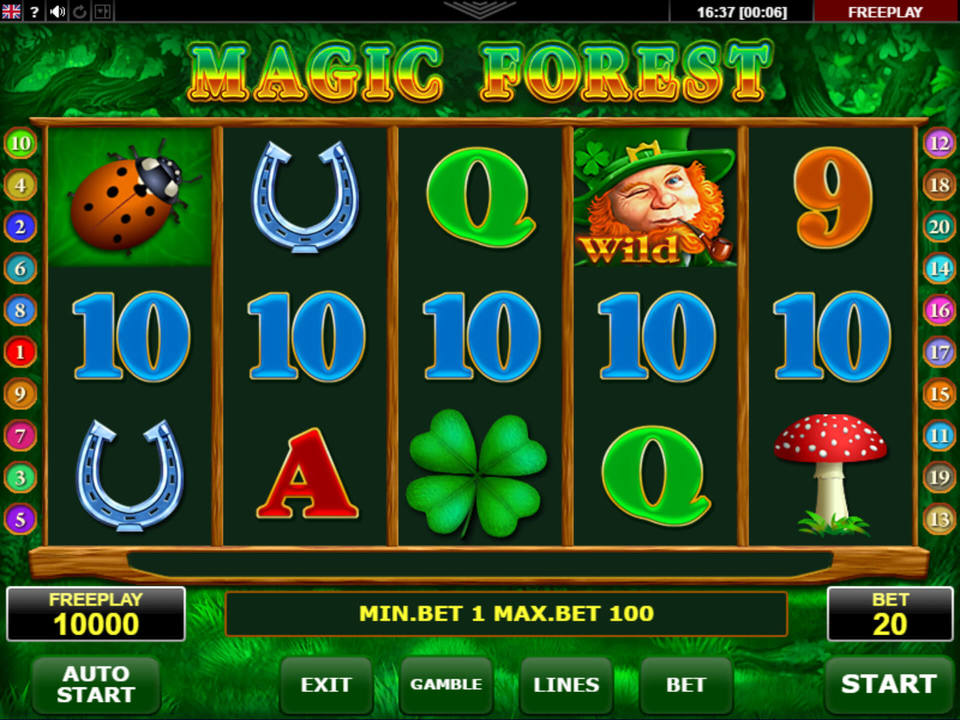Click the Exit button
The image size is (960, 720).
point(326,684)
